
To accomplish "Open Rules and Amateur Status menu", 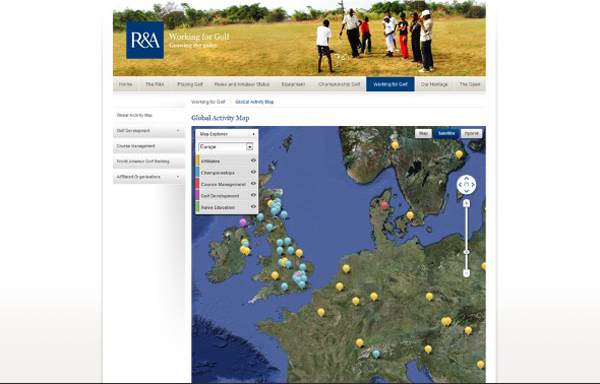I will click(241, 84).
